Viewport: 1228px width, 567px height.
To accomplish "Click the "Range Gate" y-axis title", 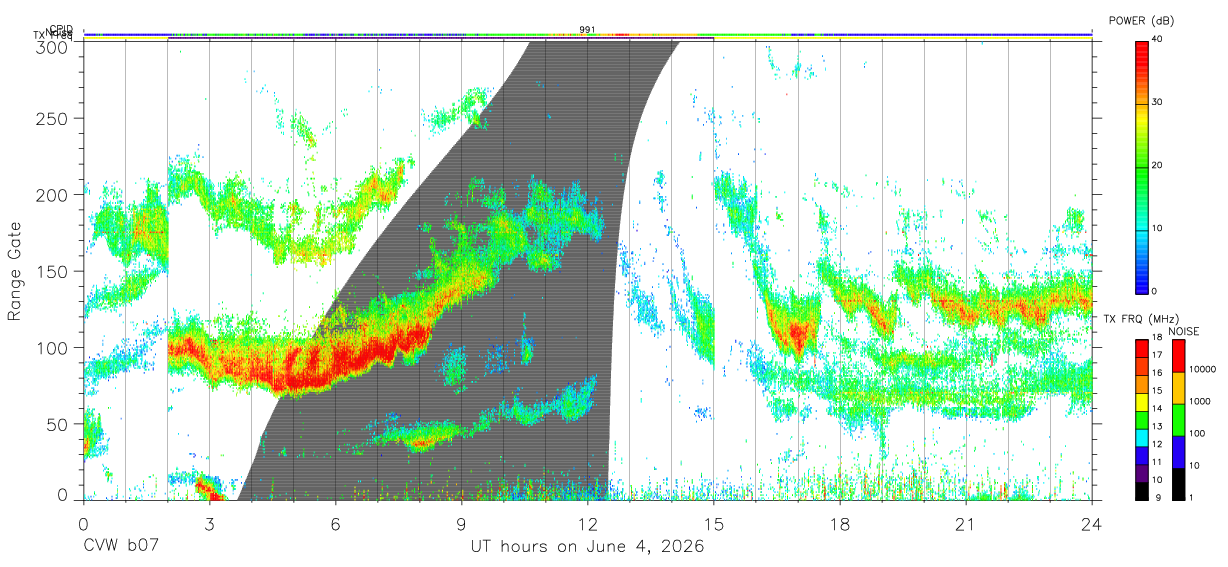I will (x=16, y=271).
